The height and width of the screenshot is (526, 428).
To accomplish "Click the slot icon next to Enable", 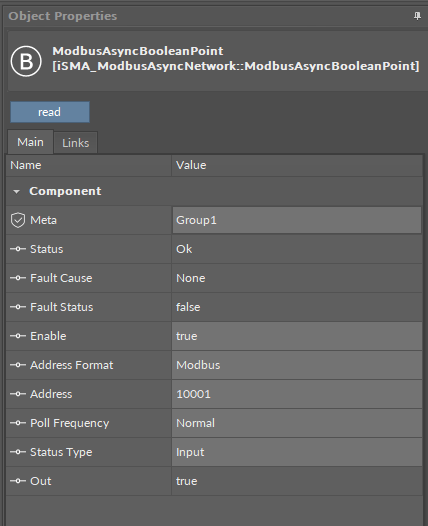I will (x=18, y=336).
